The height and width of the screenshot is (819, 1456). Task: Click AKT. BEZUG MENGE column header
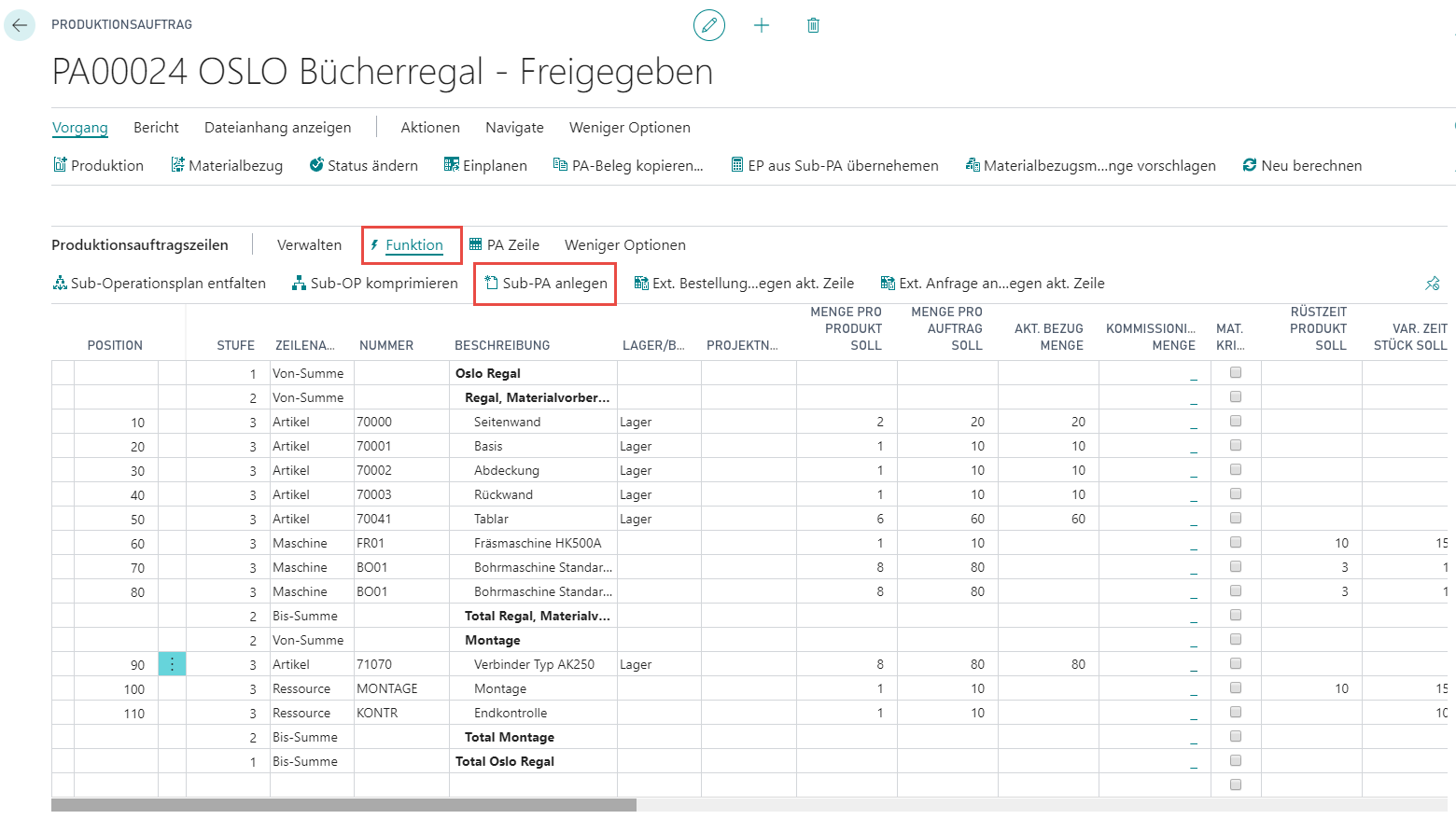tap(1049, 337)
